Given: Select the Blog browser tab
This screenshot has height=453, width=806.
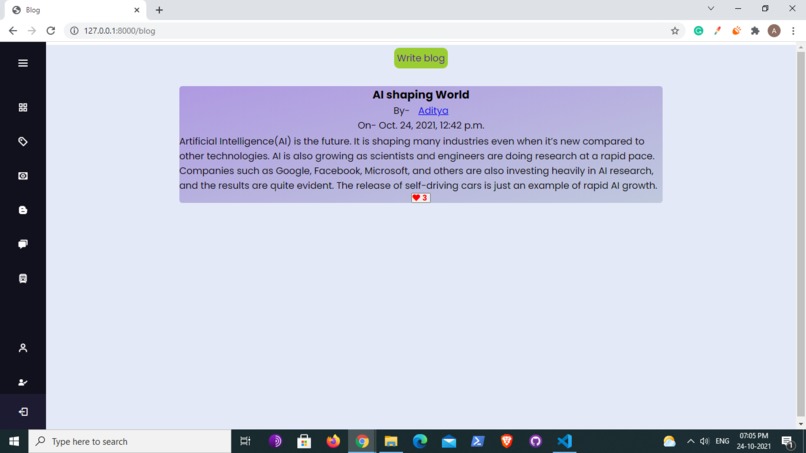Looking at the screenshot, I should (75, 10).
